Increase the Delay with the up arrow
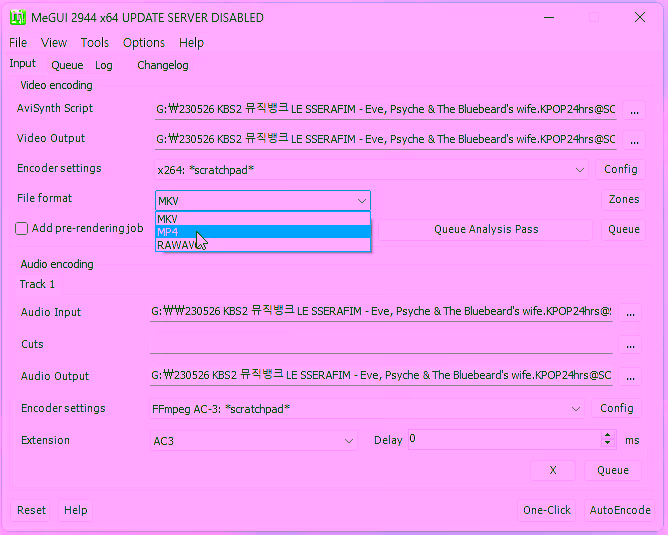The height and width of the screenshot is (535, 668). point(608,435)
